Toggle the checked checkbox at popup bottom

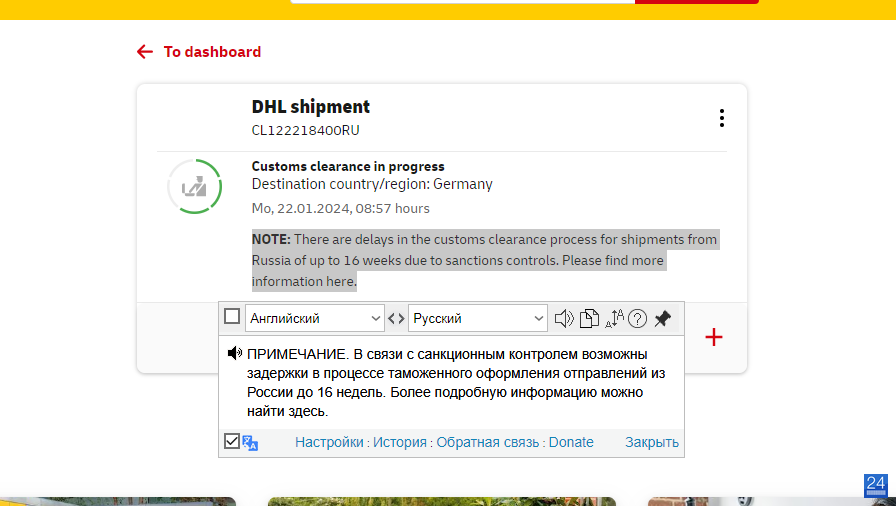[232, 441]
